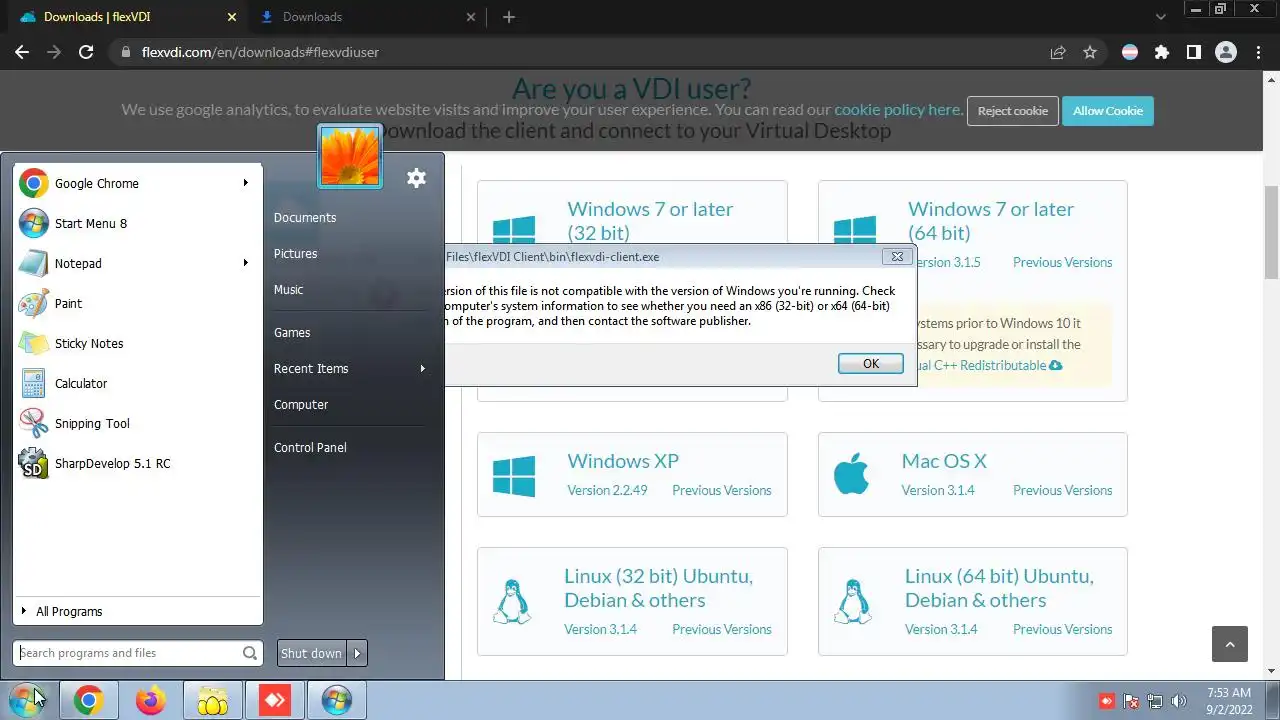Image resolution: width=1280 pixels, height=720 pixels.
Task: Click Allow Cookie button
Action: coord(1108,111)
